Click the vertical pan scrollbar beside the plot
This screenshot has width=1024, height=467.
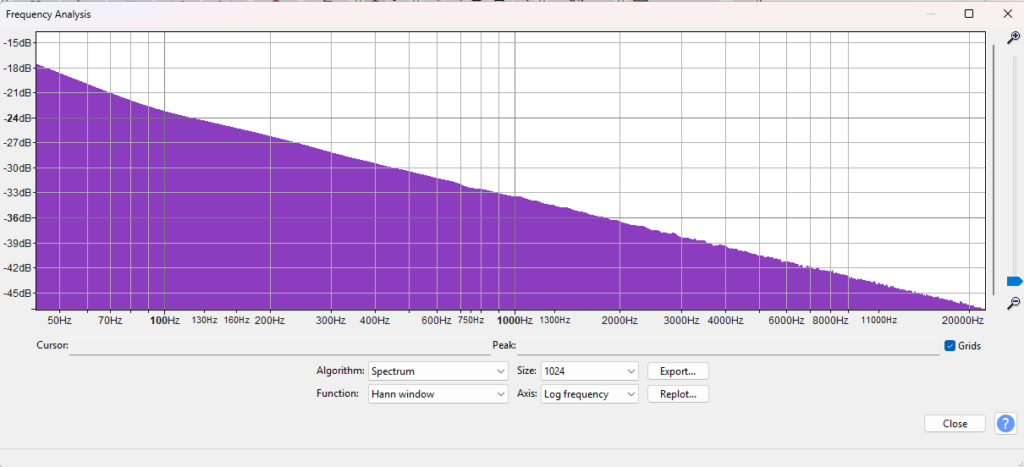(x=992, y=170)
